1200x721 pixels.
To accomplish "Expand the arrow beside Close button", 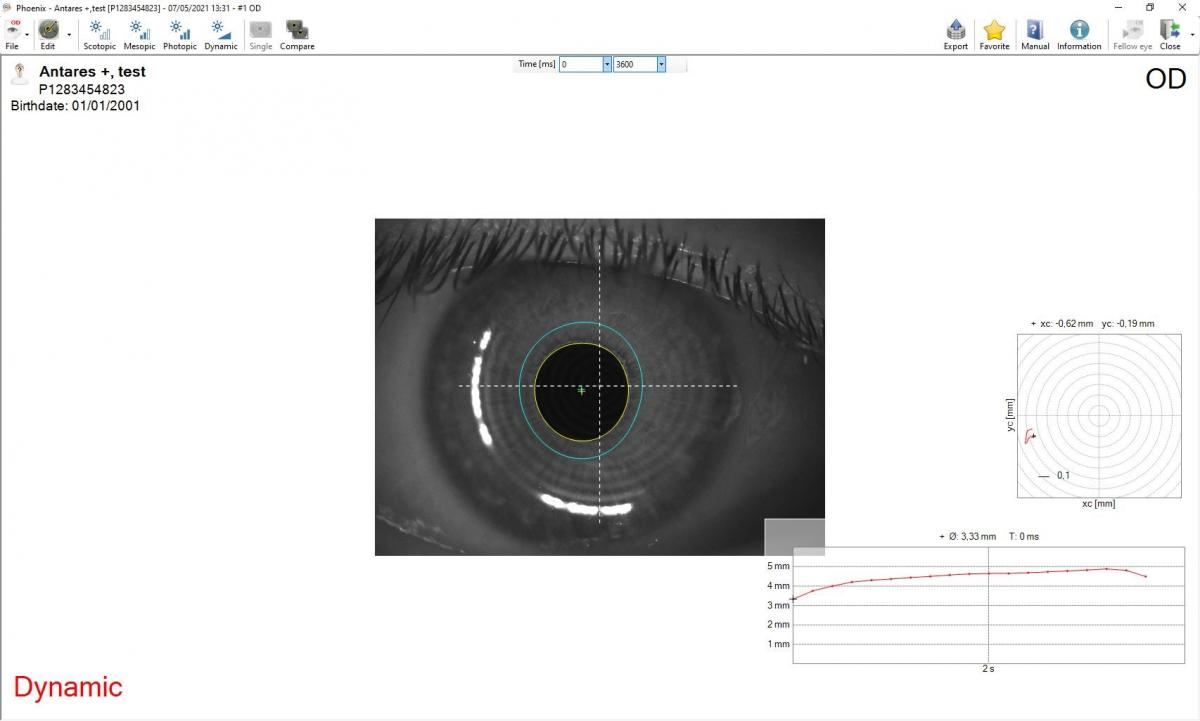I will [1192, 34].
